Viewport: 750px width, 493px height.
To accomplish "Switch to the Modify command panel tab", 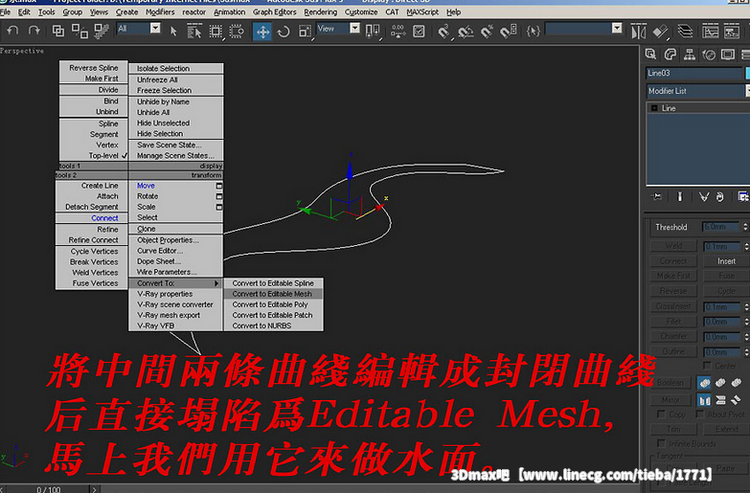I will [670, 55].
